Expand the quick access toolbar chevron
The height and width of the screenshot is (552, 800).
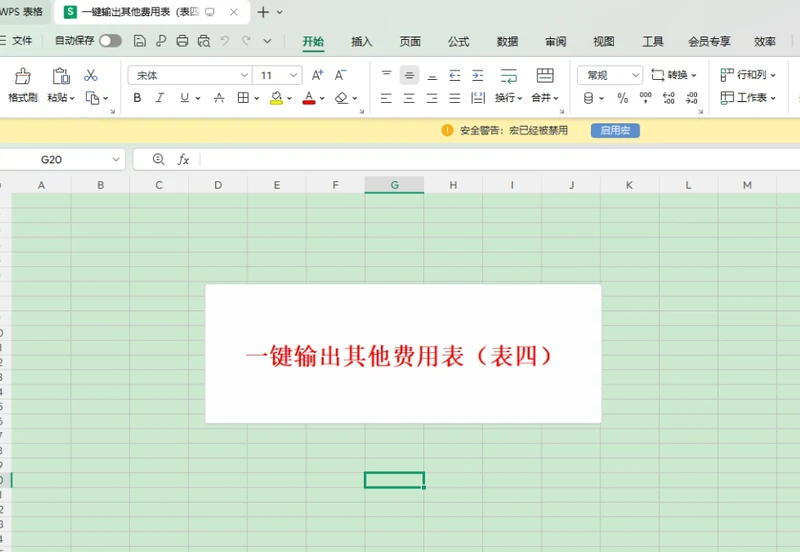pos(267,41)
